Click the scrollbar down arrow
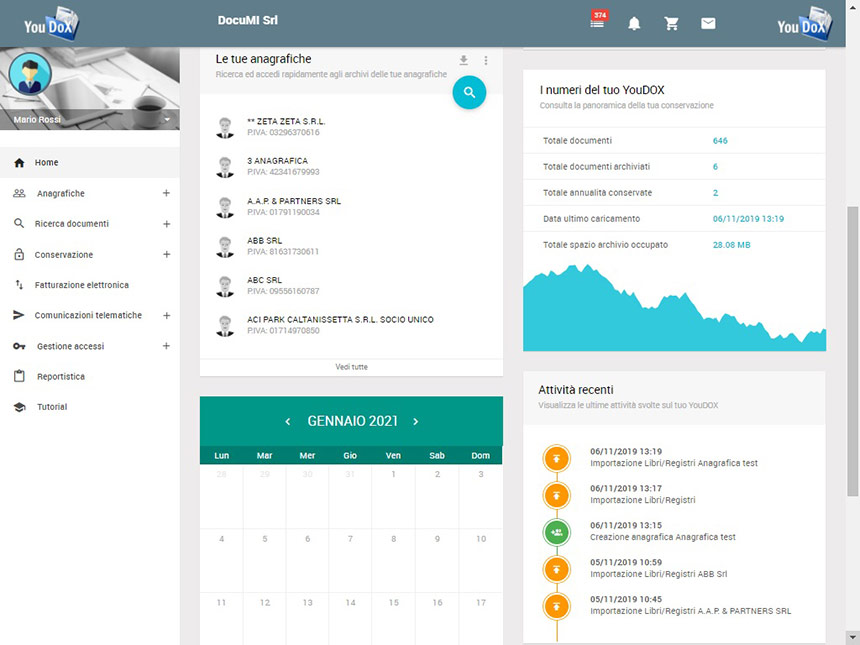 click(853, 639)
